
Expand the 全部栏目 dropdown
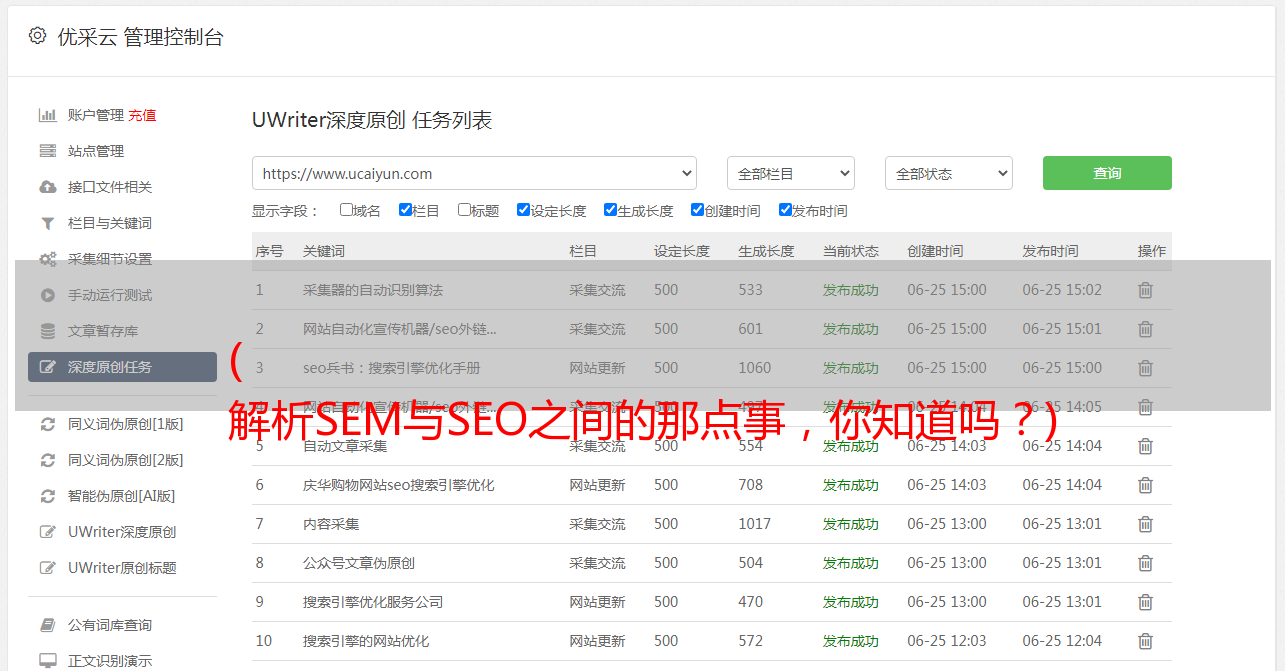(790, 173)
